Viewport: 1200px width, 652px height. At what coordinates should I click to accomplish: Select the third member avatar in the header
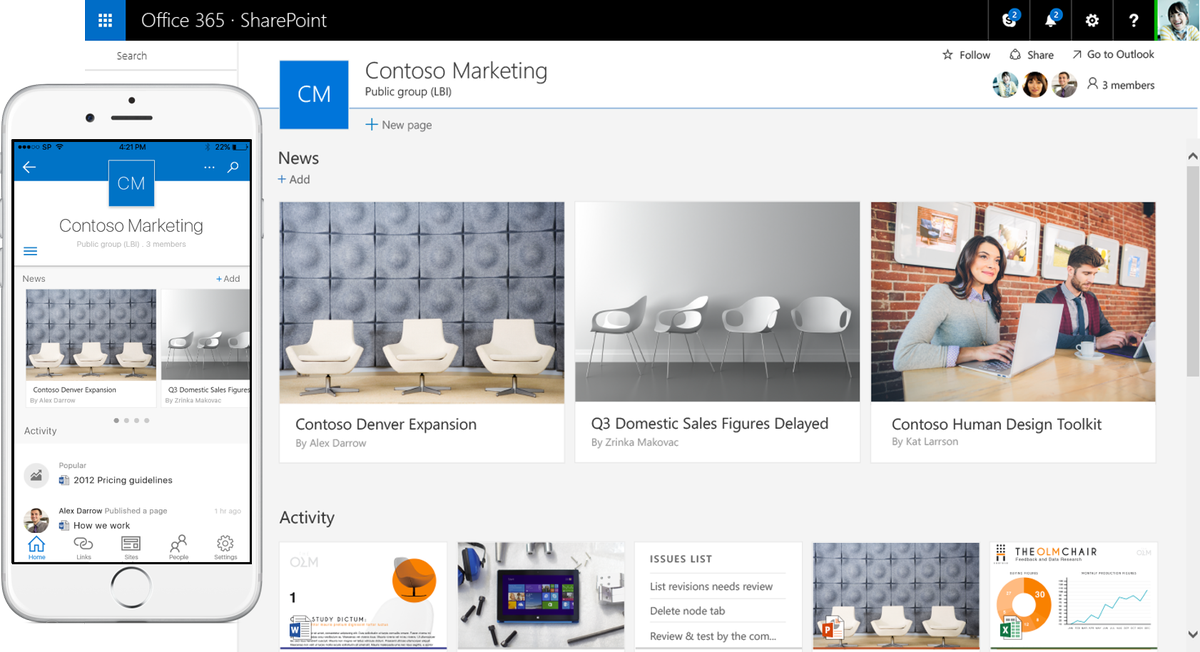pyautogui.click(x=1065, y=85)
